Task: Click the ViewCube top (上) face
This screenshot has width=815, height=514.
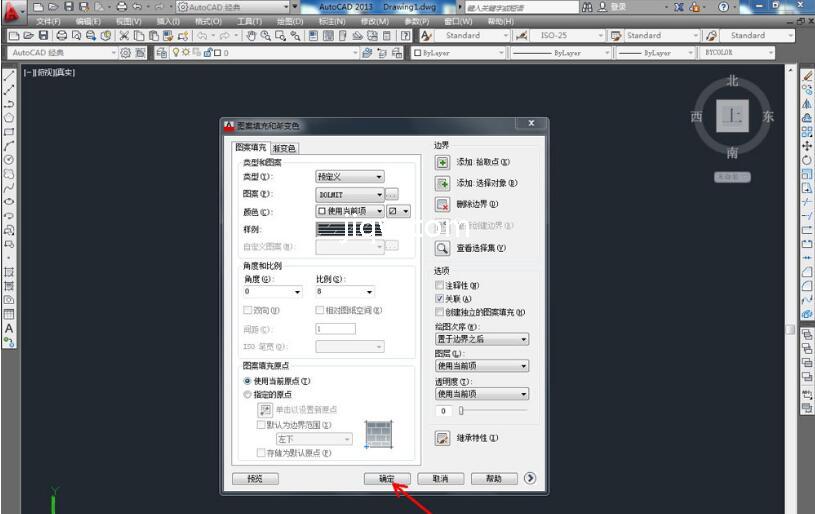Action: 732,116
